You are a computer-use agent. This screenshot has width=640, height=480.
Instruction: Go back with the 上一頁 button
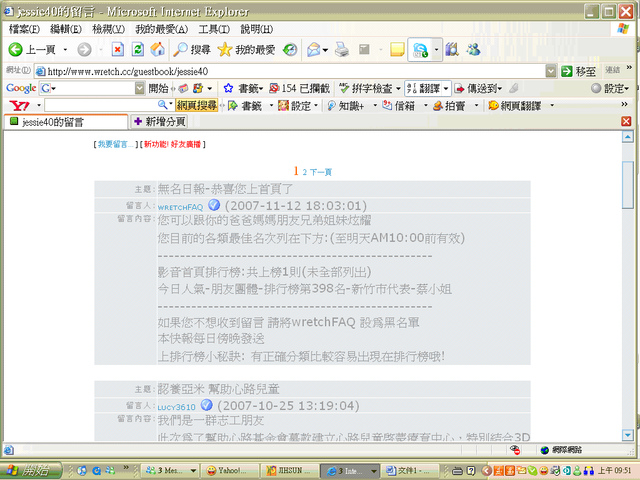coord(32,50)
